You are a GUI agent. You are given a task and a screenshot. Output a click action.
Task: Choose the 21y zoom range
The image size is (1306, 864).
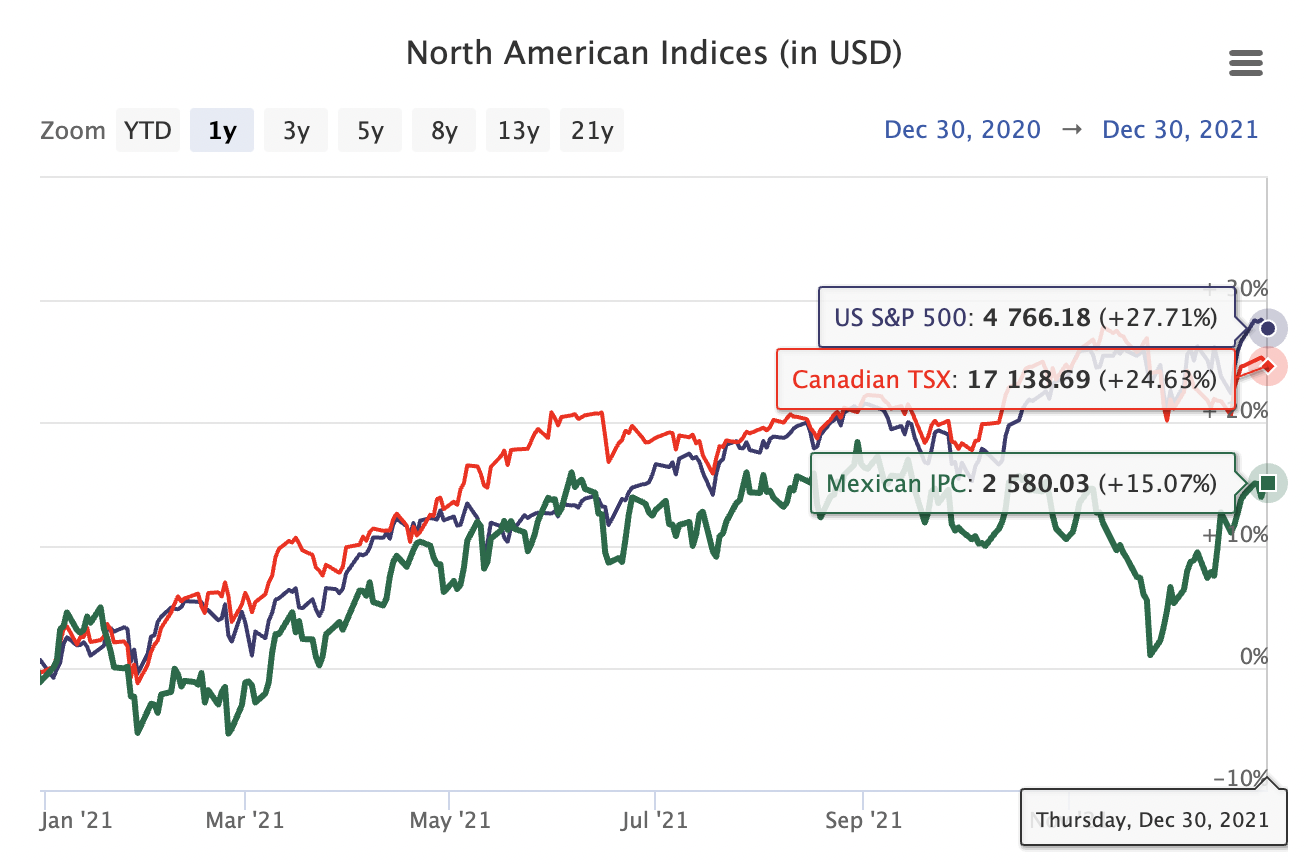tap(592, 130)
